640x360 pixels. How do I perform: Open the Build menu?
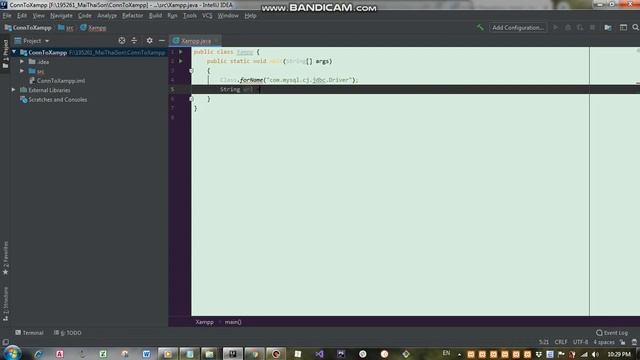tap(155, 16)
